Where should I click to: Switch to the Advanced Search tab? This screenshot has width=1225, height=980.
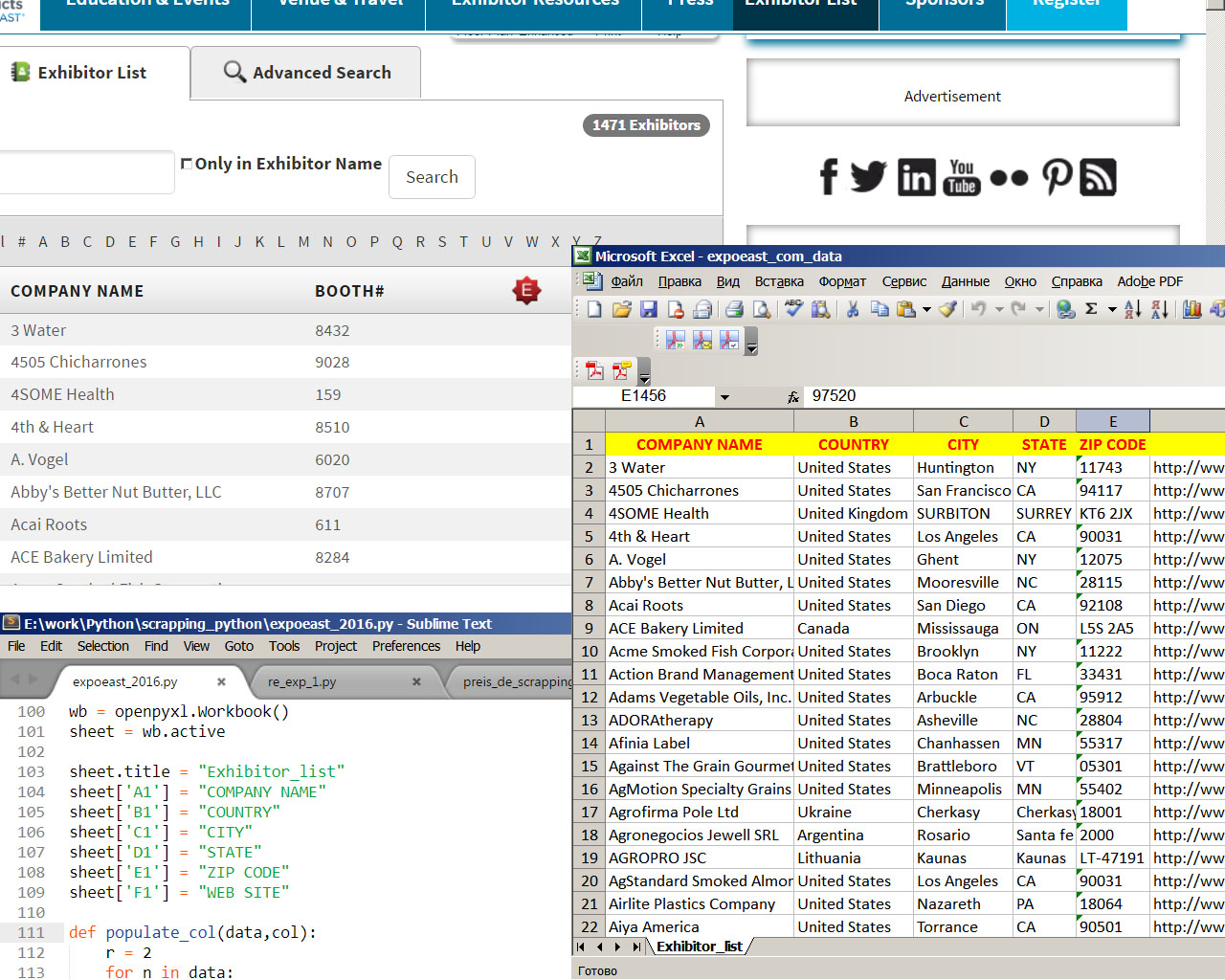[x=306, y=73]
